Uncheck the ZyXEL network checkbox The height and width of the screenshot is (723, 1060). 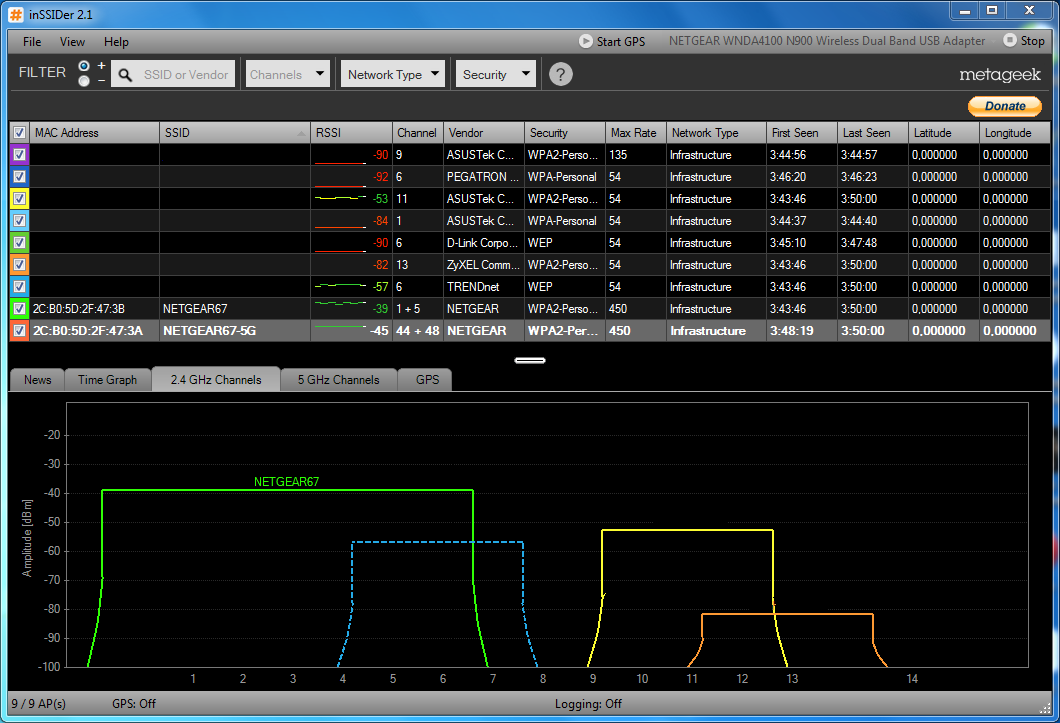pyautogui.click(x=20, y=264)
